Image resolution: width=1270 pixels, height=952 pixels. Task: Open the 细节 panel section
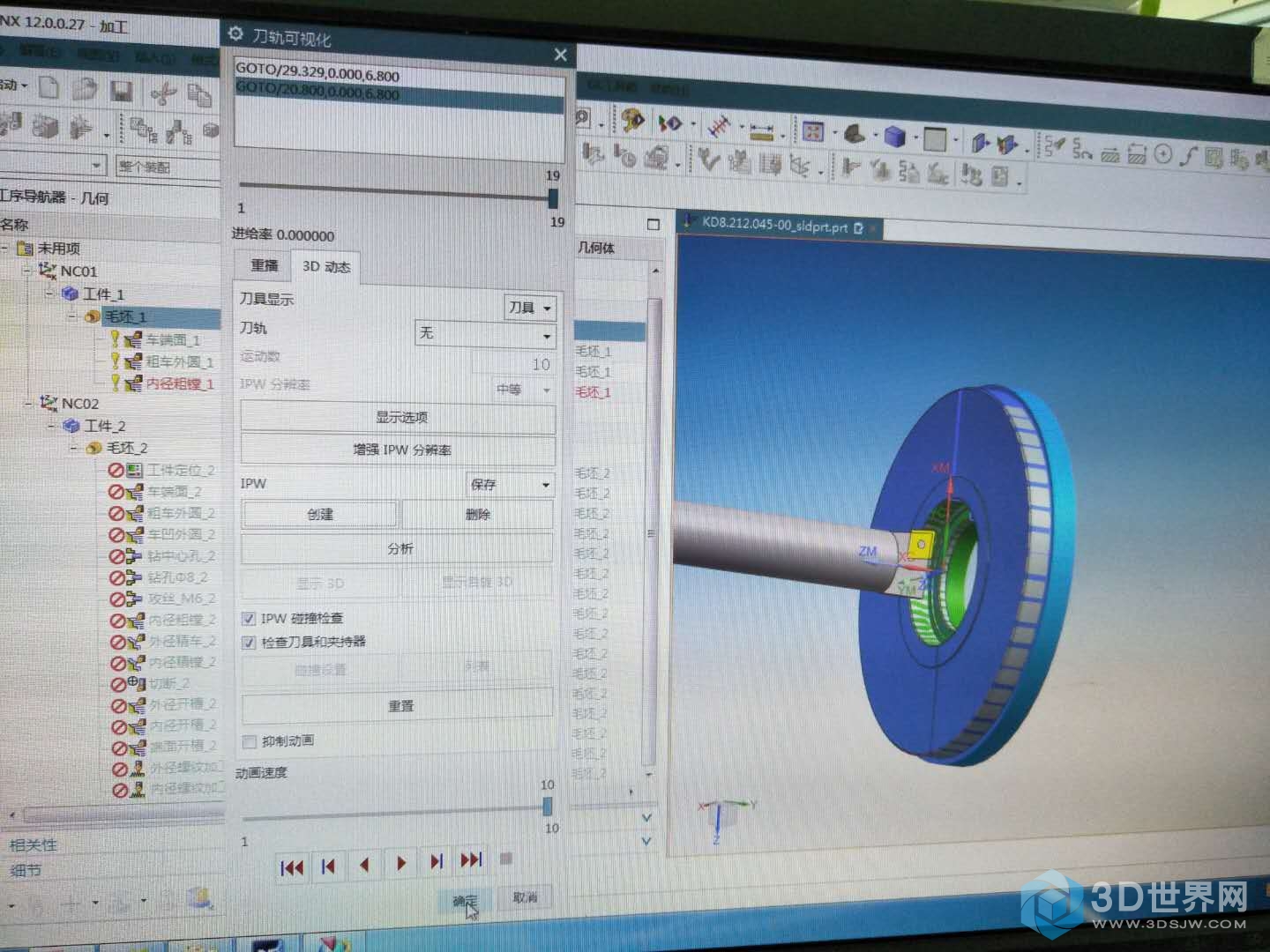click(26, 870)
